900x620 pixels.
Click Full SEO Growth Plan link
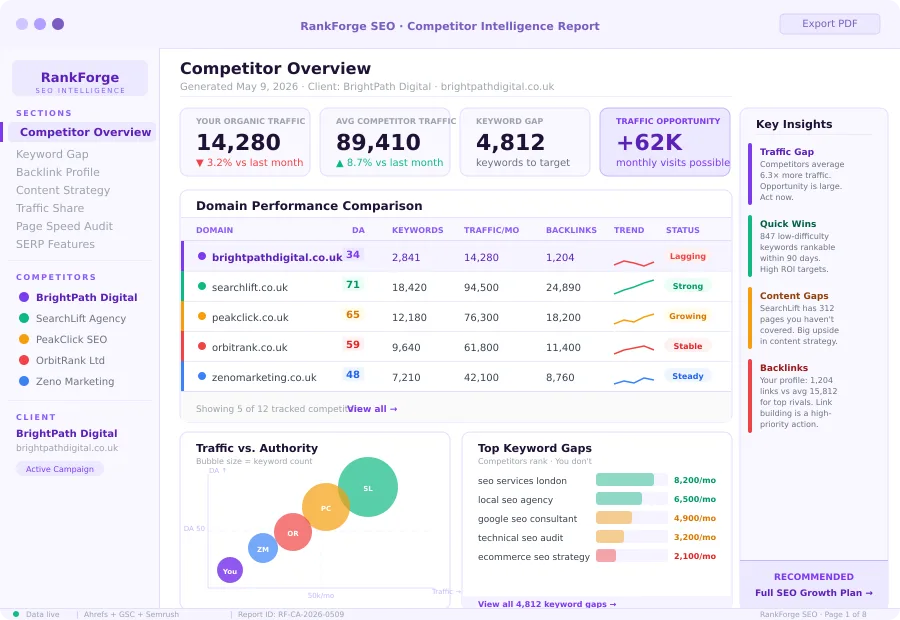click(x=814, y=592)
